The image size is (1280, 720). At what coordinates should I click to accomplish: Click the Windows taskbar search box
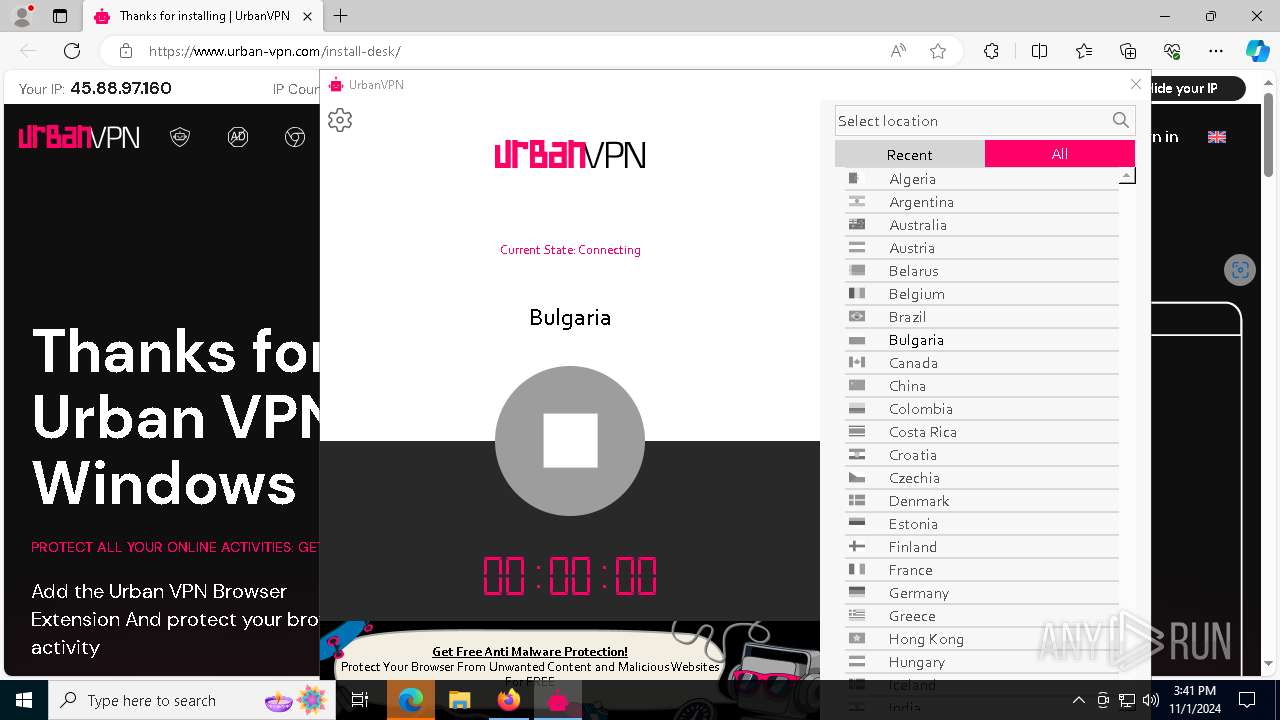(x=193, y=700)
